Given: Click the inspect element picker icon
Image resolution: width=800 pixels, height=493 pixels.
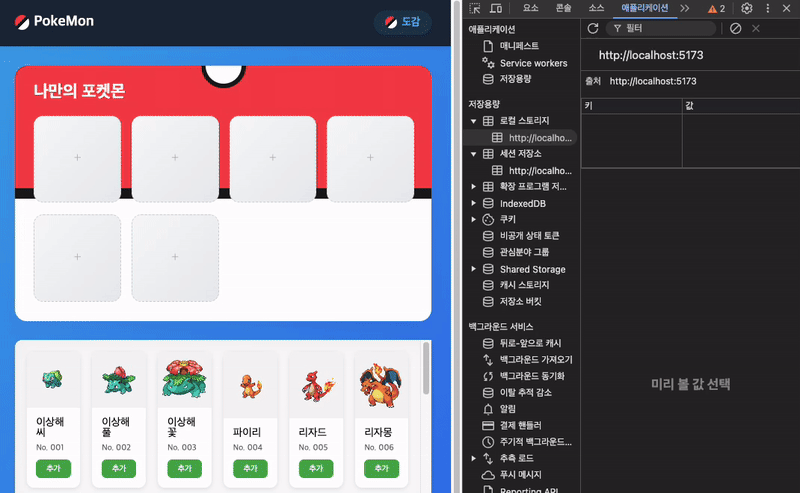Looking at the screenshot, I should point(475,8).
